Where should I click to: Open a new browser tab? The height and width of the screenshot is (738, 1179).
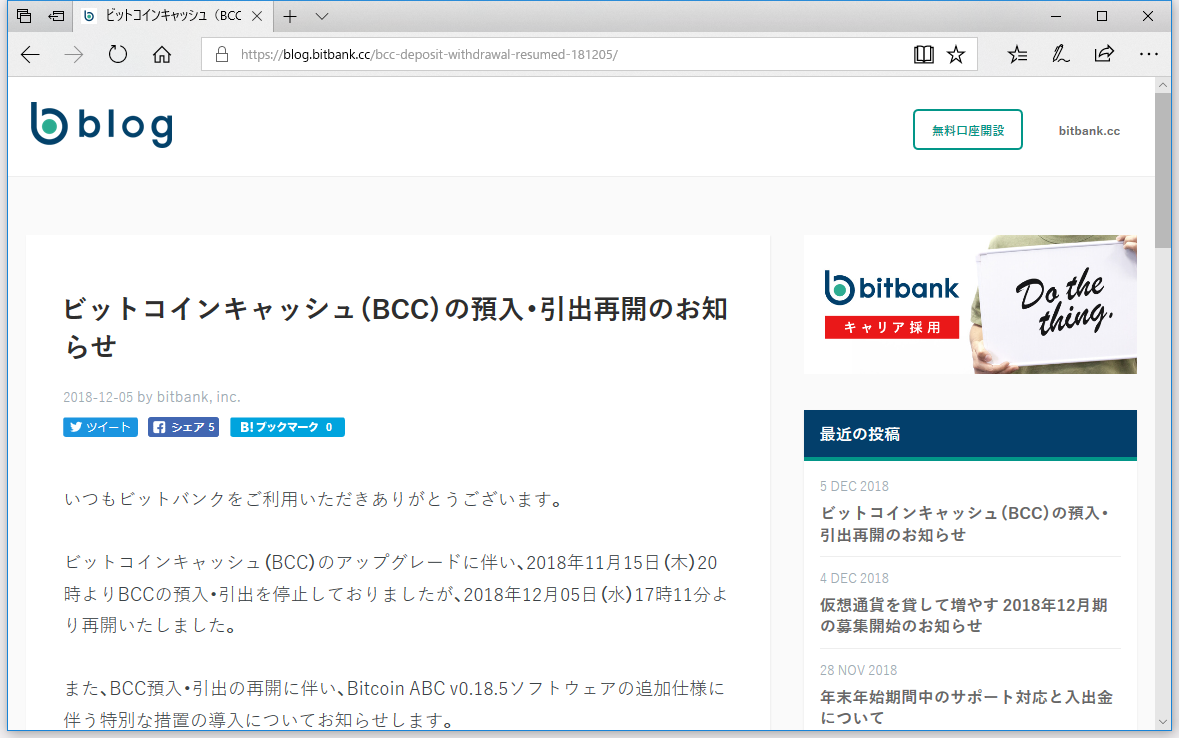(x=290, y=16)
